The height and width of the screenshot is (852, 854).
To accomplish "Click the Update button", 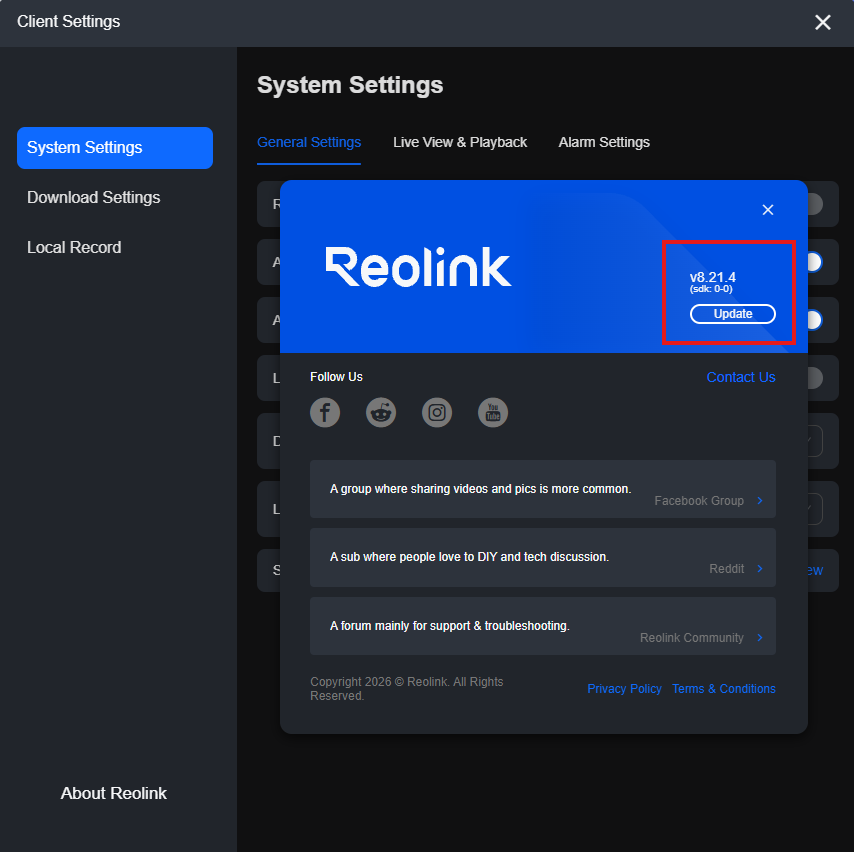I will [733, 314].
